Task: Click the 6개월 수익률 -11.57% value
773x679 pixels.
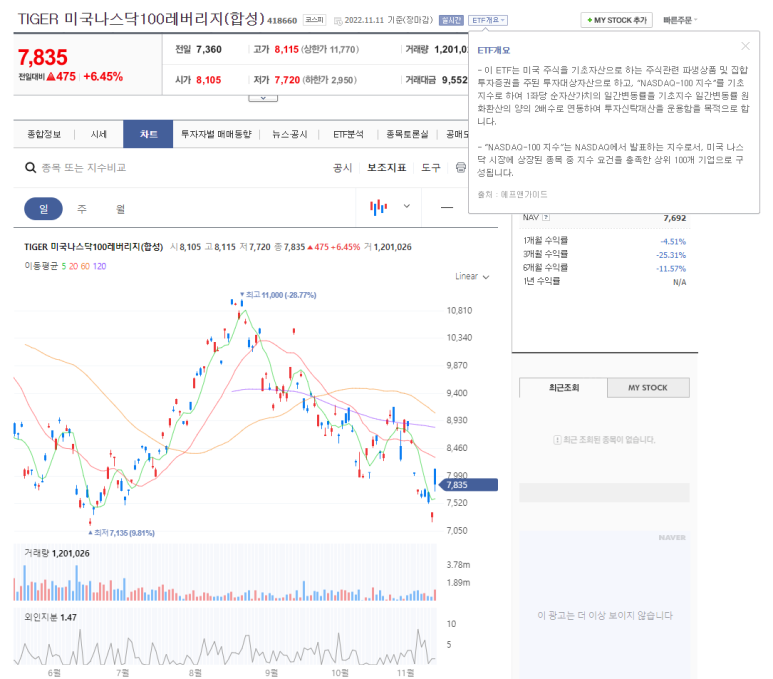Action: point(671,269)
